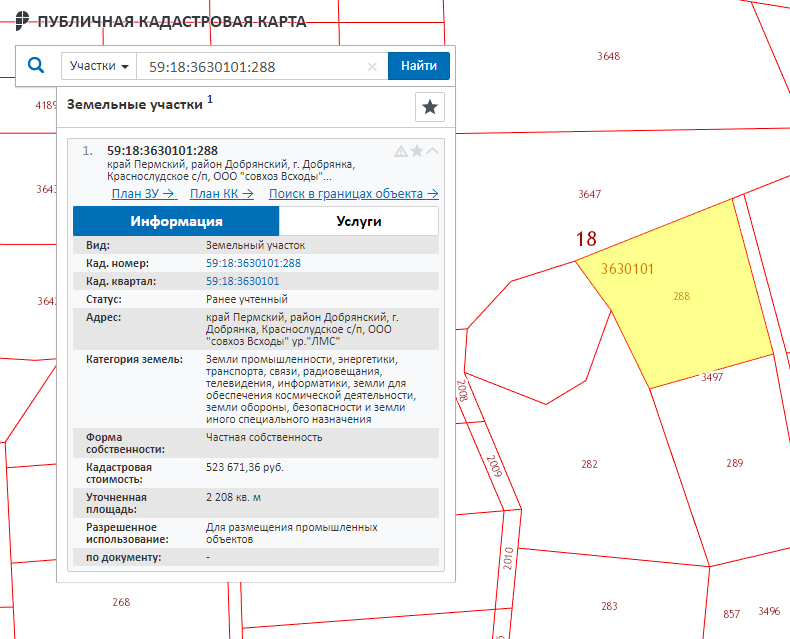Click the Земельный участок type value
The height and width of the screenshot is (639, 790).
[255, 245]
